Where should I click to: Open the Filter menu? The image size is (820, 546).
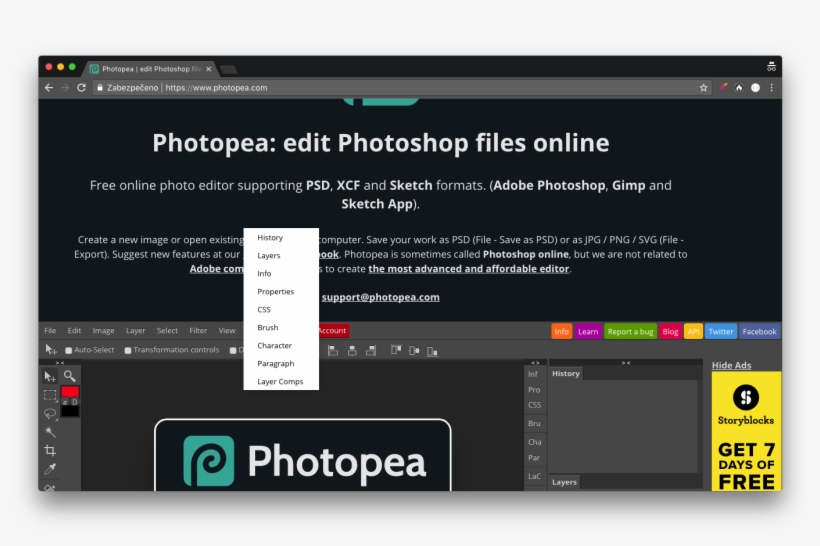pos(198,331)
